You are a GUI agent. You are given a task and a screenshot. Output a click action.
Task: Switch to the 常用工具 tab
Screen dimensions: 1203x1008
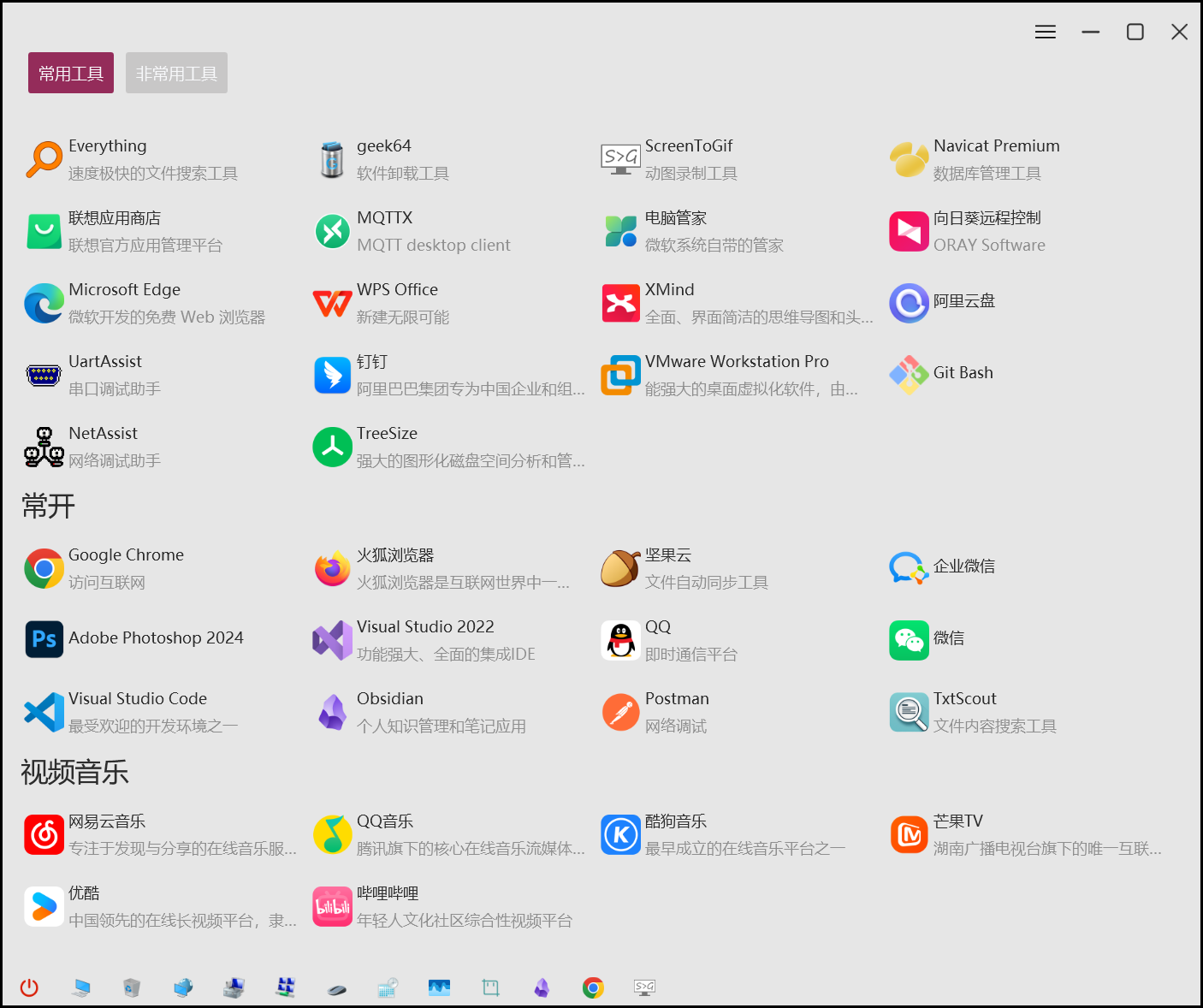[x=71, y=74]
